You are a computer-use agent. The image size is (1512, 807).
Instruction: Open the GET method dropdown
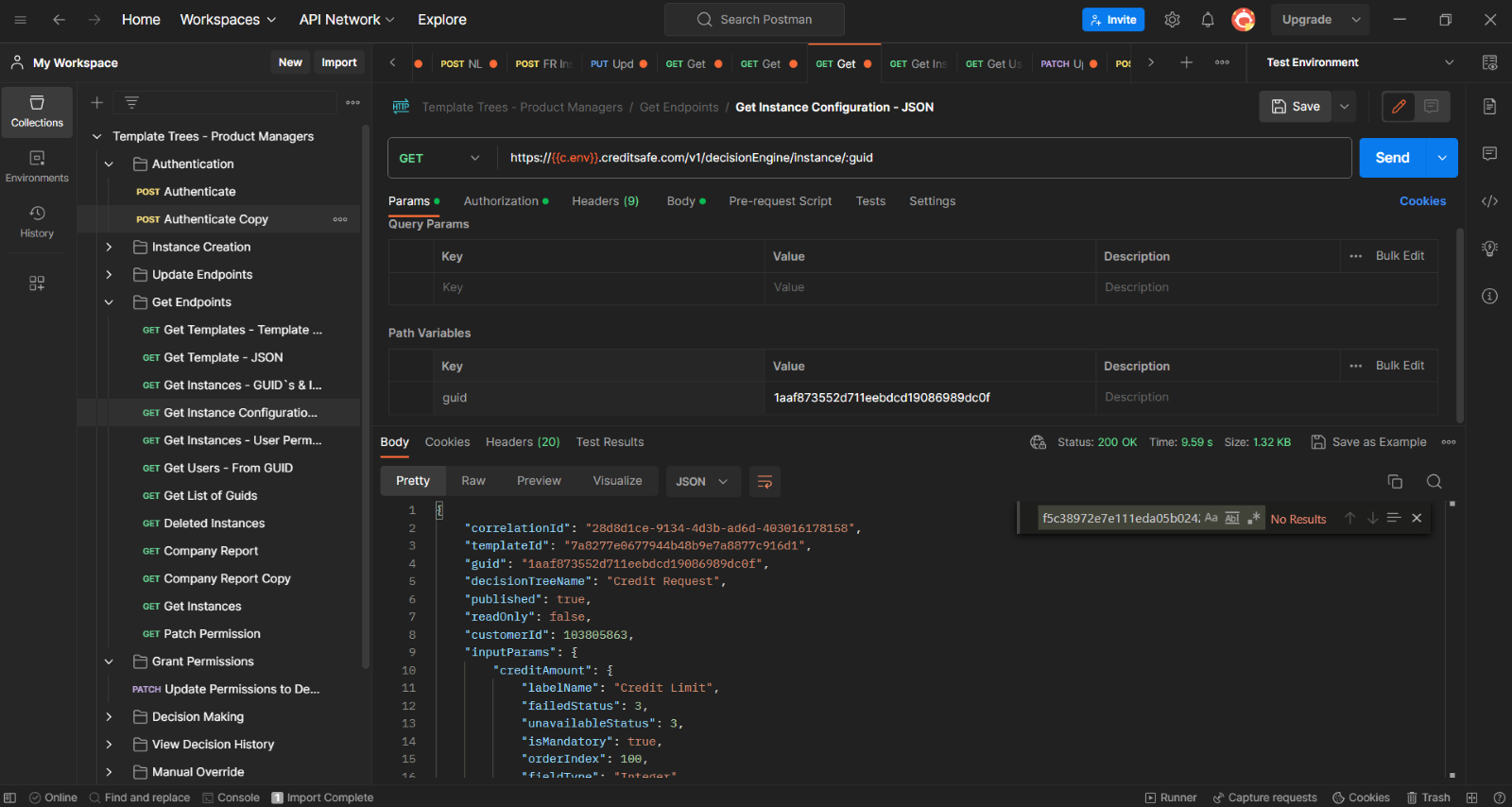[440, 159]
